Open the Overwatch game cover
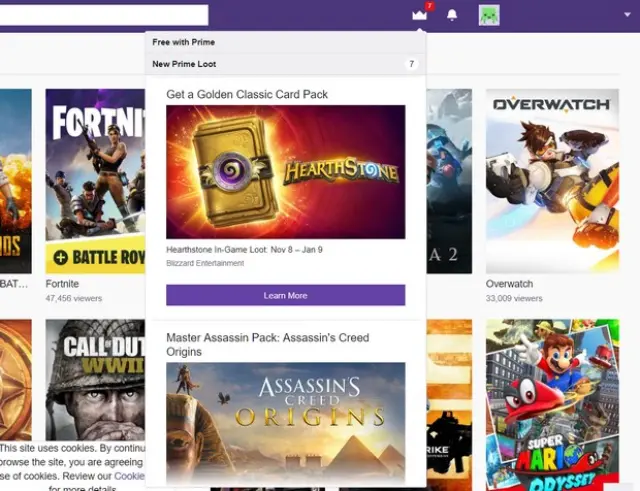 point(552,181)
